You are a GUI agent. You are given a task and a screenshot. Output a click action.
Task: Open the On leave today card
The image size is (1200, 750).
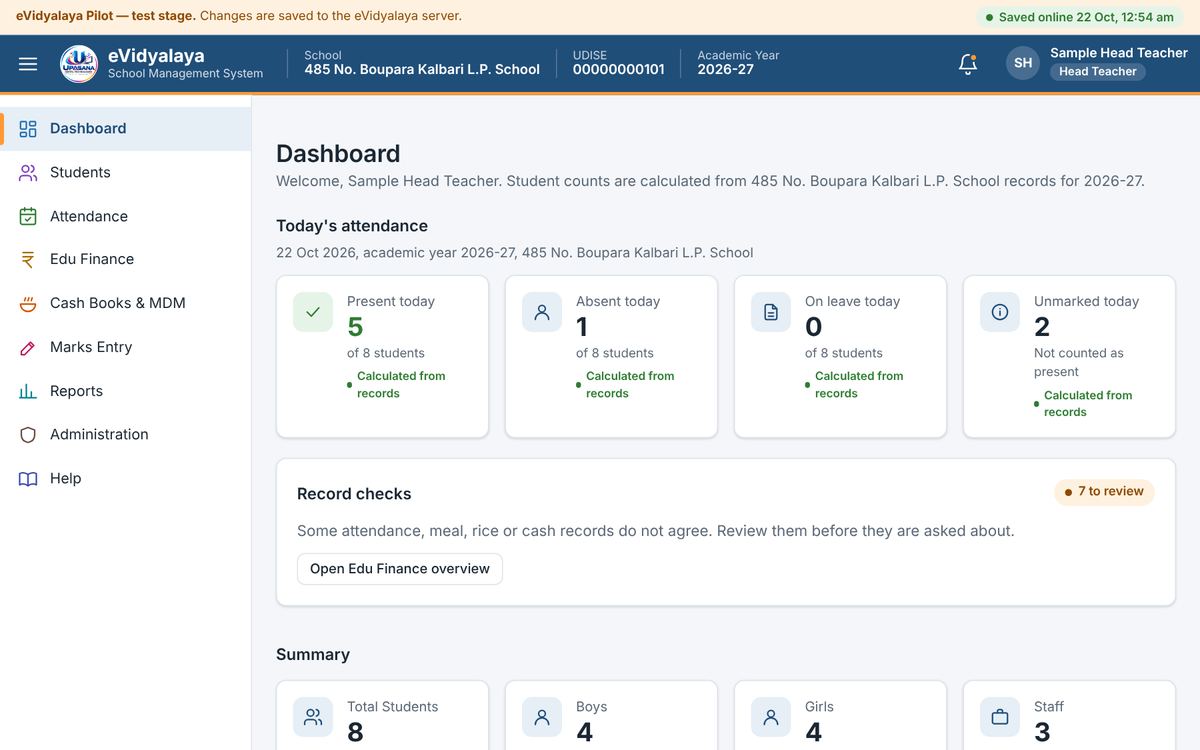(841, 357)
